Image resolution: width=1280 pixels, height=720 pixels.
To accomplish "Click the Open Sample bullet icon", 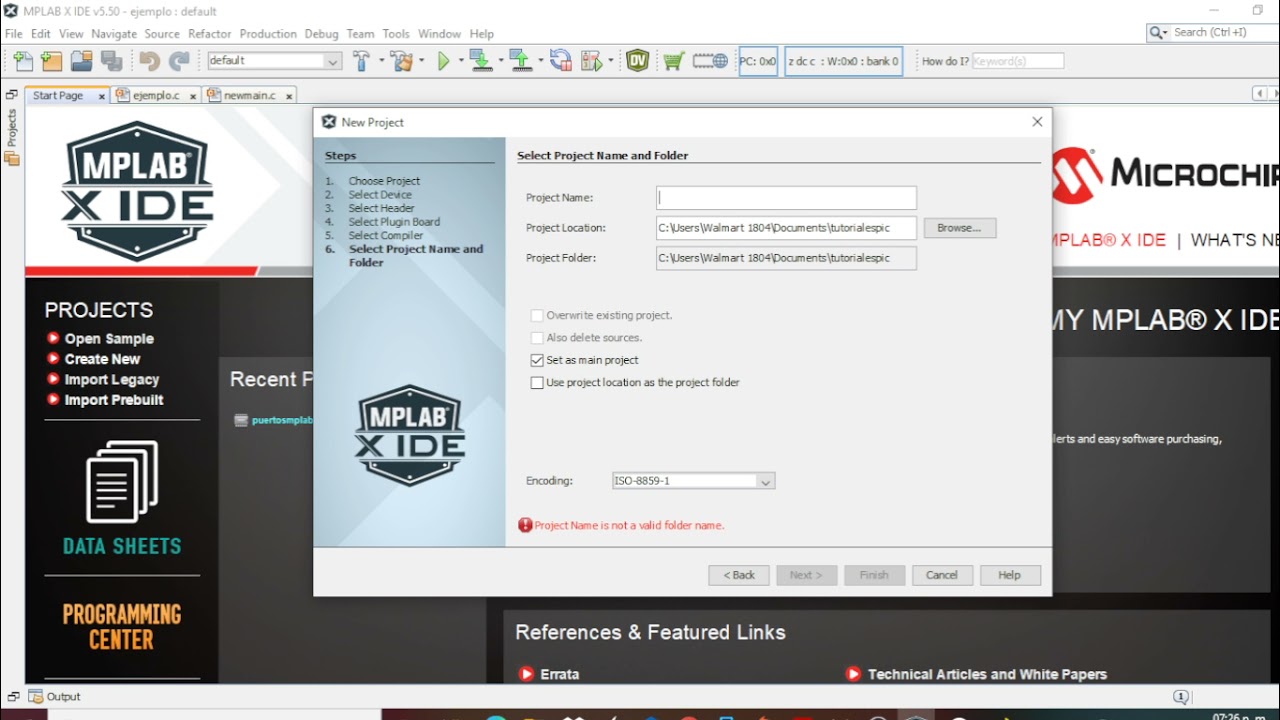I will pos(53,338).
